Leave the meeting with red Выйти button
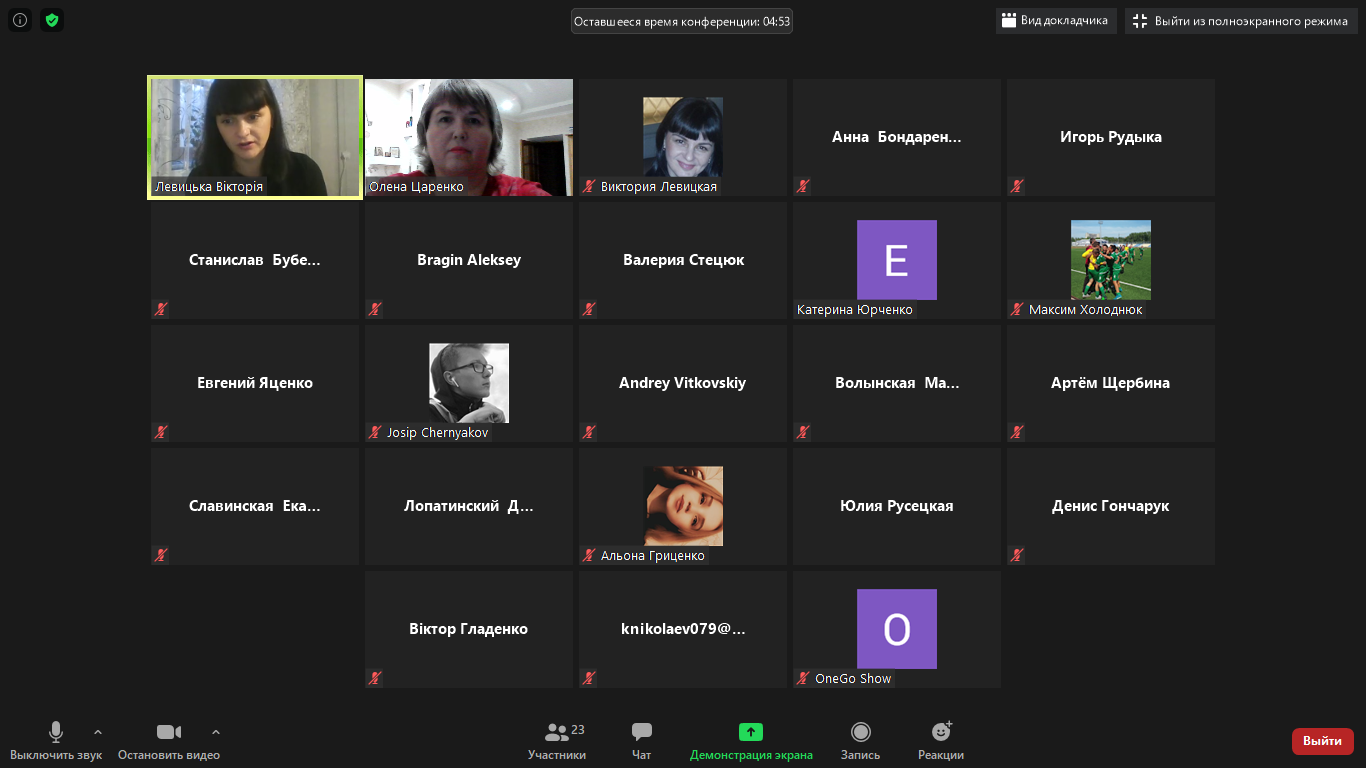 point(1322,741)
